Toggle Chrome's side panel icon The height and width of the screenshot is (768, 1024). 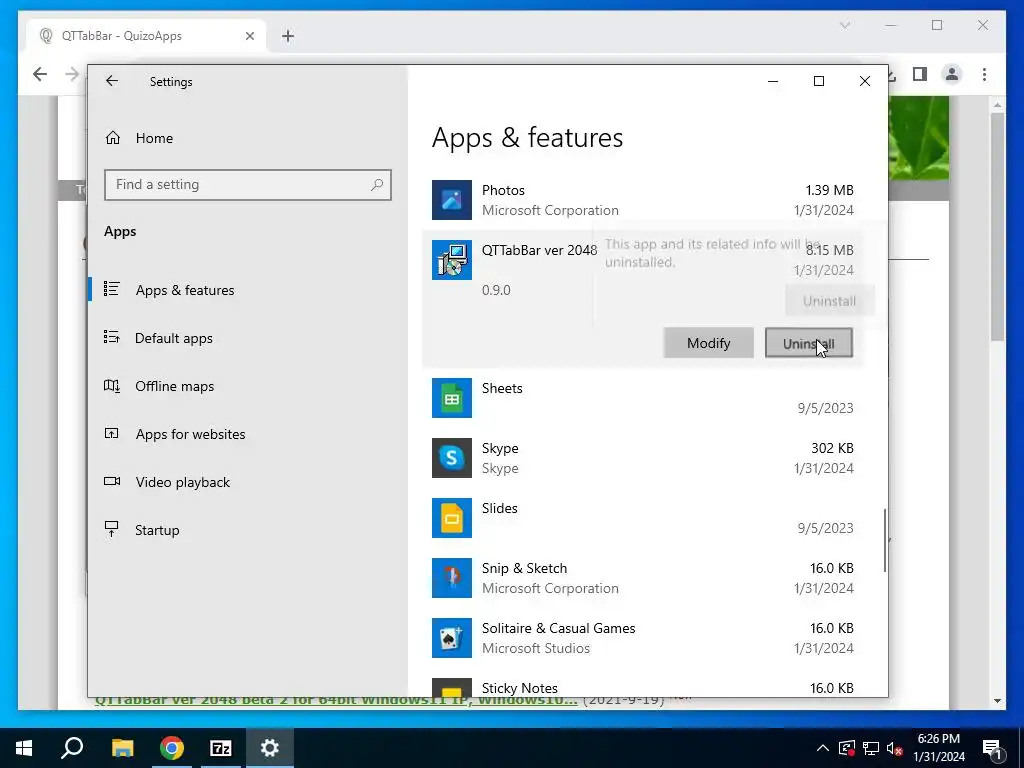(920, 74)
